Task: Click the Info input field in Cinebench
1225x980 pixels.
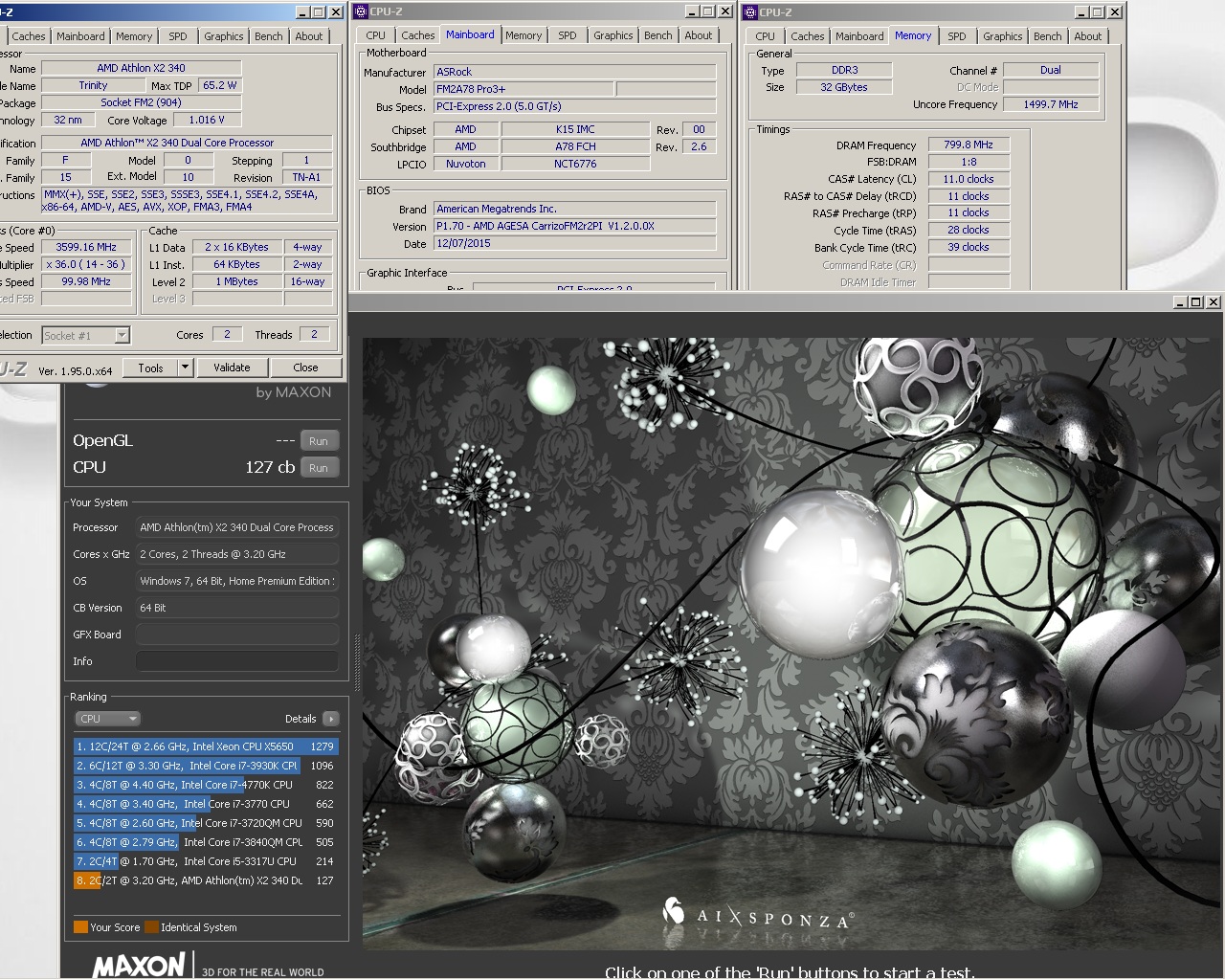Action: [x=237, y=661]
